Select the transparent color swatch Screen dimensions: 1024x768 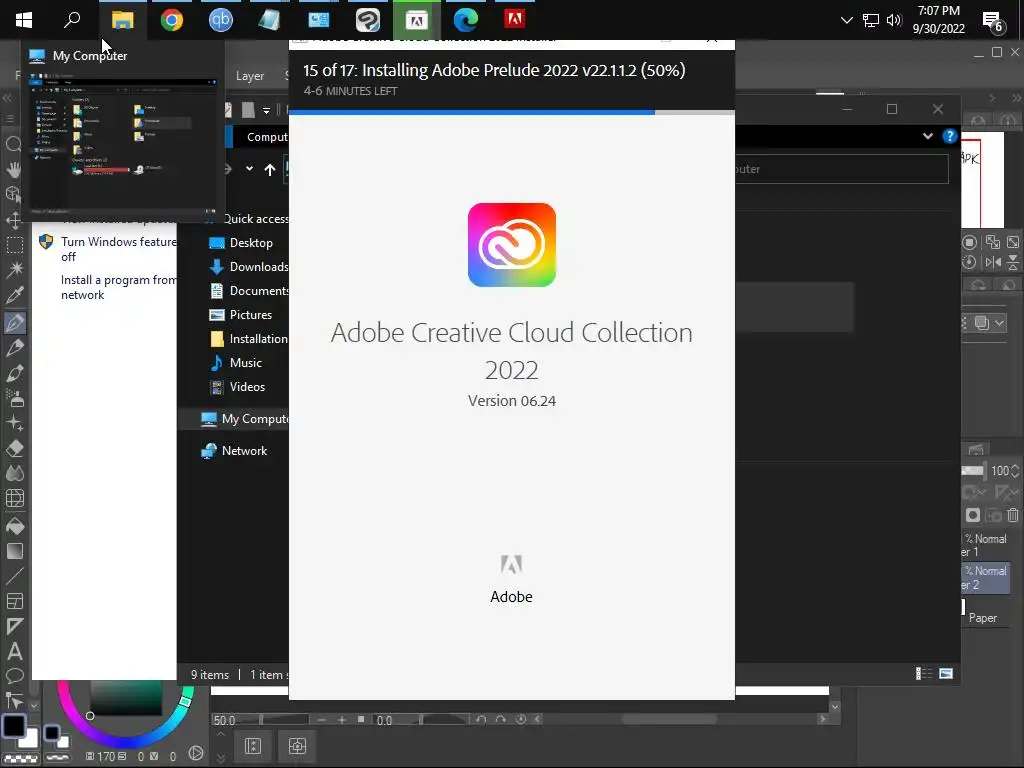click(x=21, y=758)
